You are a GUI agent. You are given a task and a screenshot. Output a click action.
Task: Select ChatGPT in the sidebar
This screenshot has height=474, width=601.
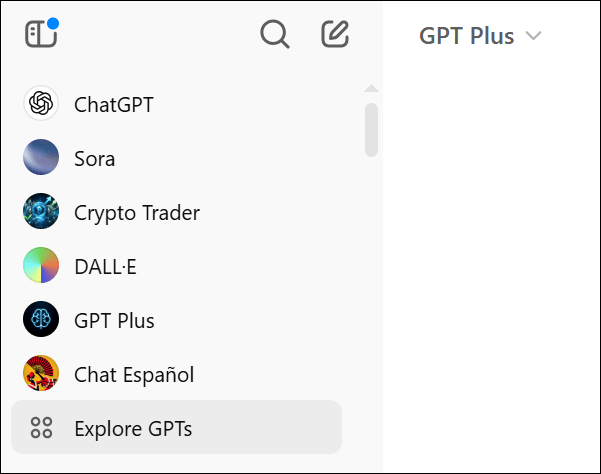pyautogui.click(x=114, y=104)
